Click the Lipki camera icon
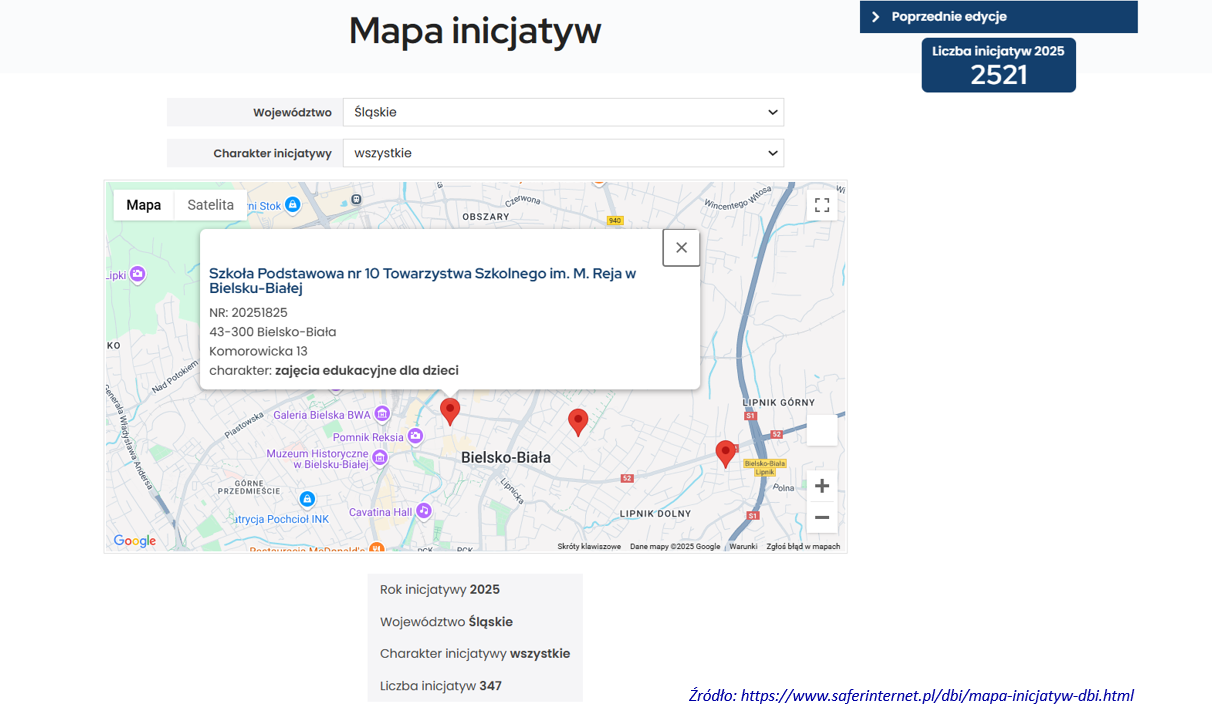The image size is (1212, 704). click(137, 273)
